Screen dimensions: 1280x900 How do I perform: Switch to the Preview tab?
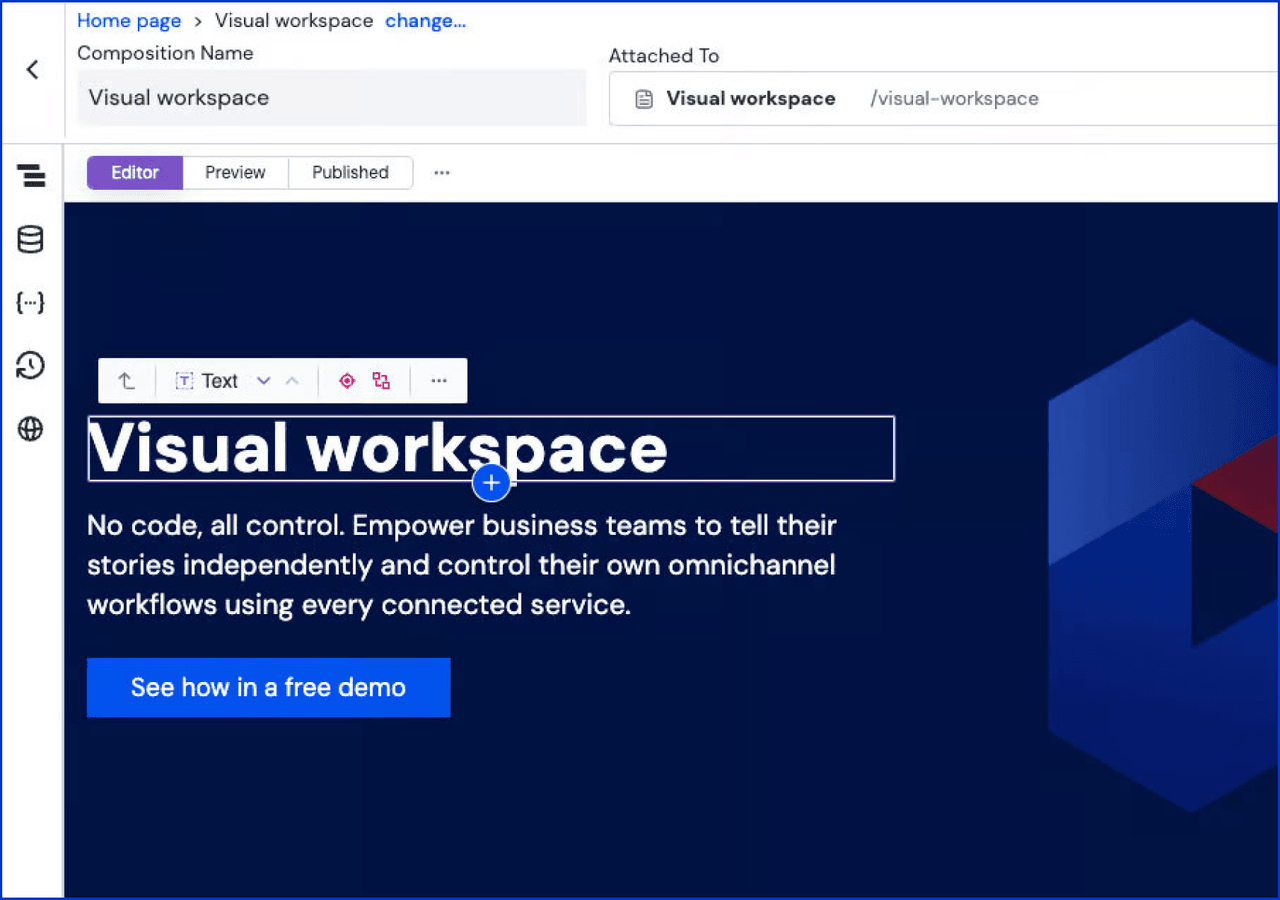click(235, 172)
